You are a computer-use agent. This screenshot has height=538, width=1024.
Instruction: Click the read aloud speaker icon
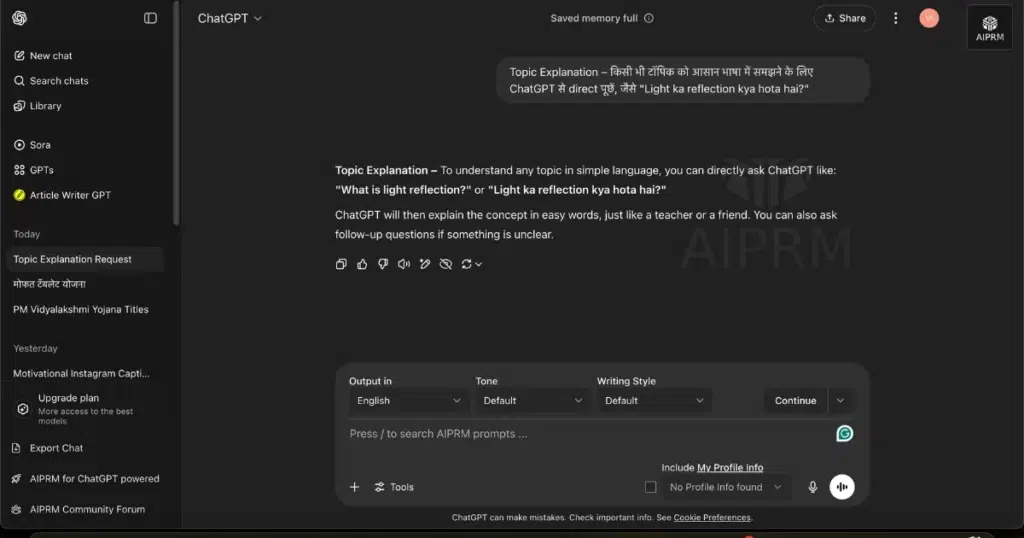[x=404, y=264]
